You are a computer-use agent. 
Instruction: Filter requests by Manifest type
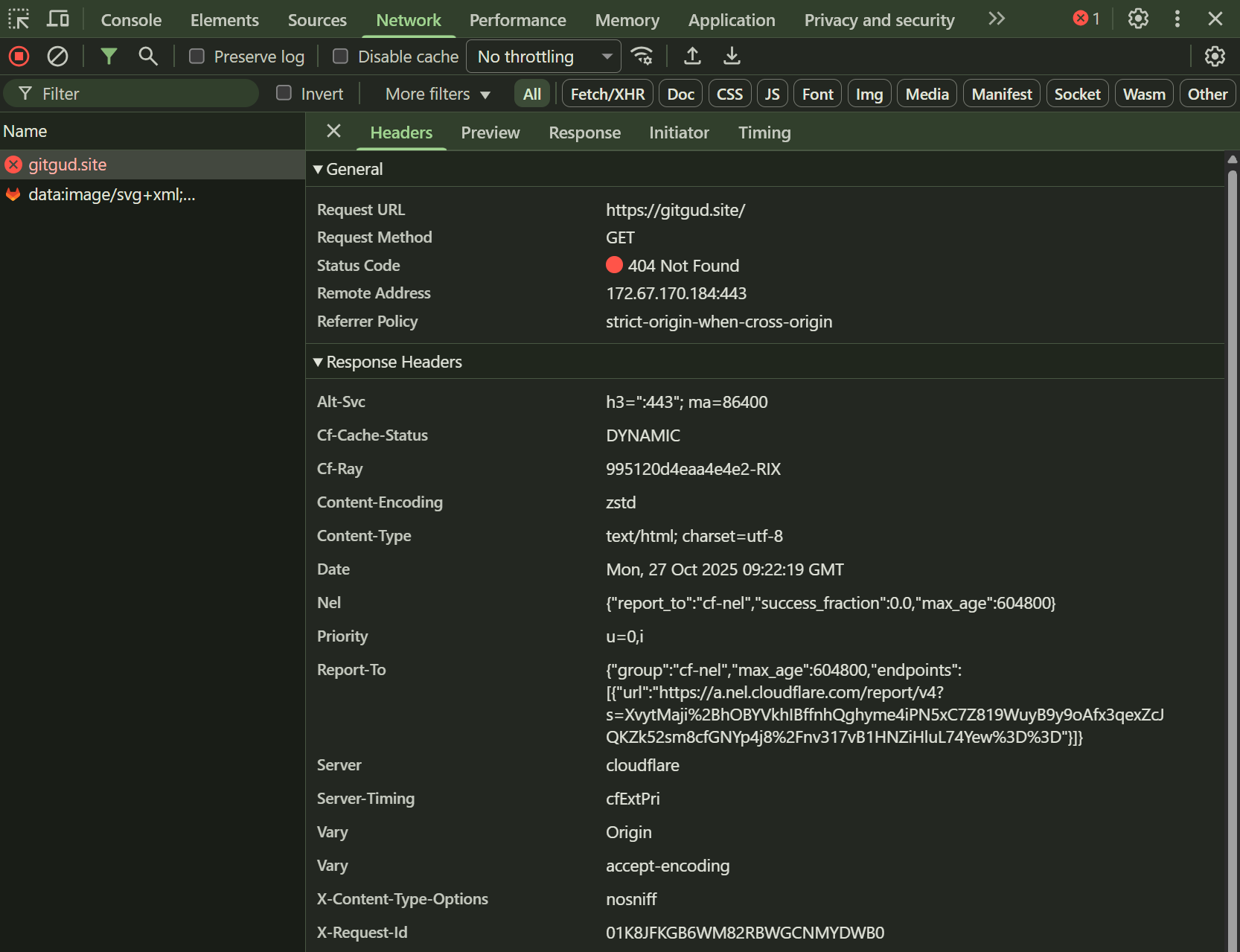pos(1002,94)
